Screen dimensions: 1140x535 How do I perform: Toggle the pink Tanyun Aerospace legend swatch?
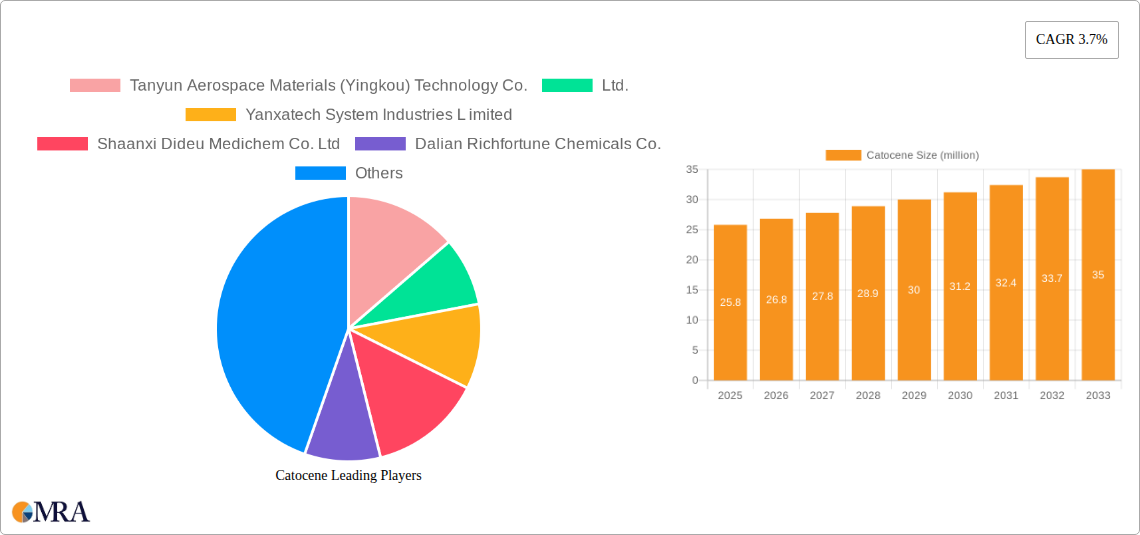pos(95,85)
